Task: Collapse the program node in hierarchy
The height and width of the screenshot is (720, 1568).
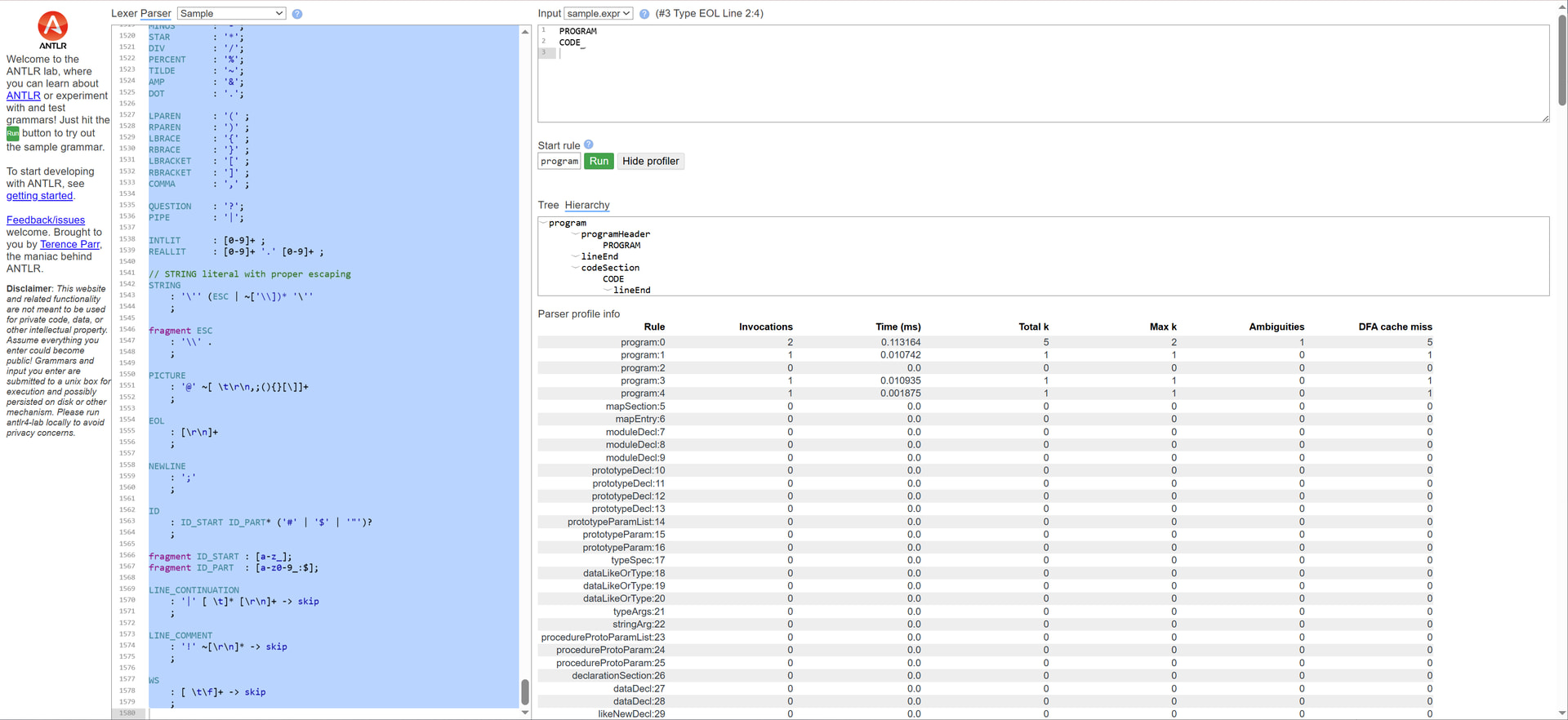Action: [543, 223]
